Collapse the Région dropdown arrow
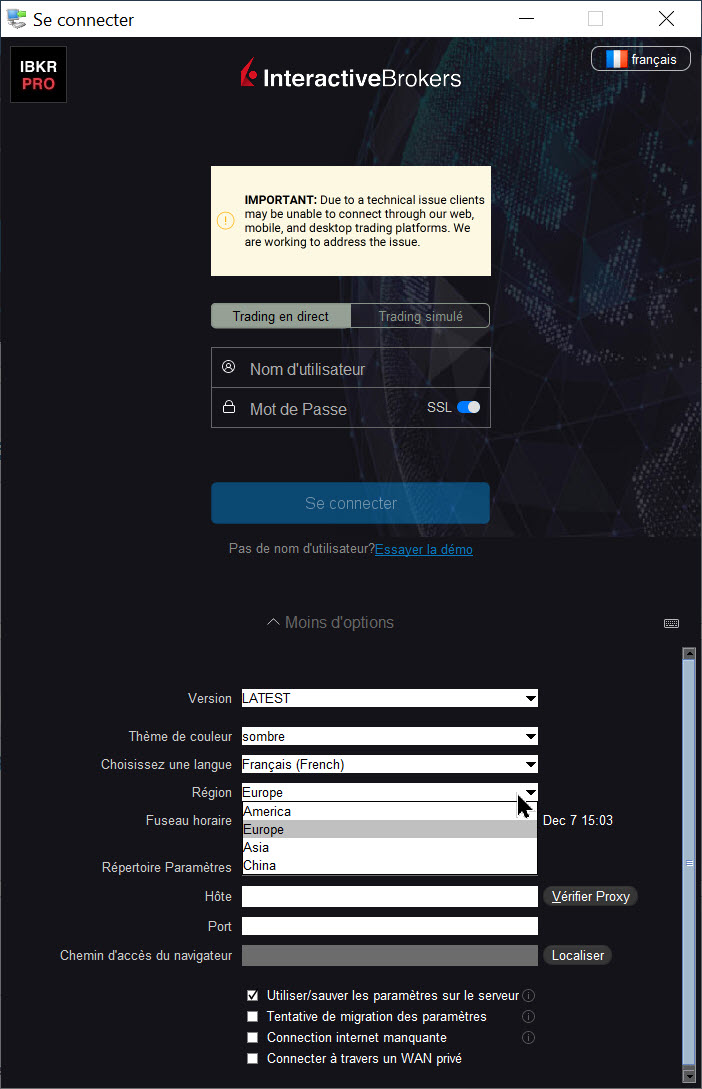The image size is (702, 1089). point(530,792)
